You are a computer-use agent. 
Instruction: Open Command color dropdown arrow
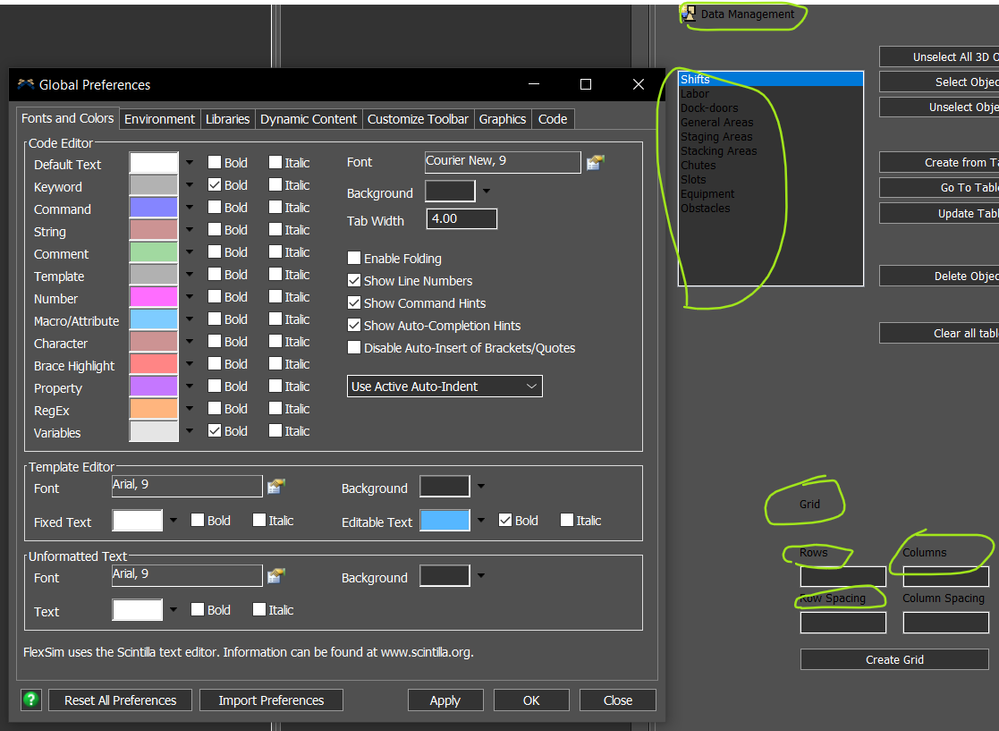[189, 207]
